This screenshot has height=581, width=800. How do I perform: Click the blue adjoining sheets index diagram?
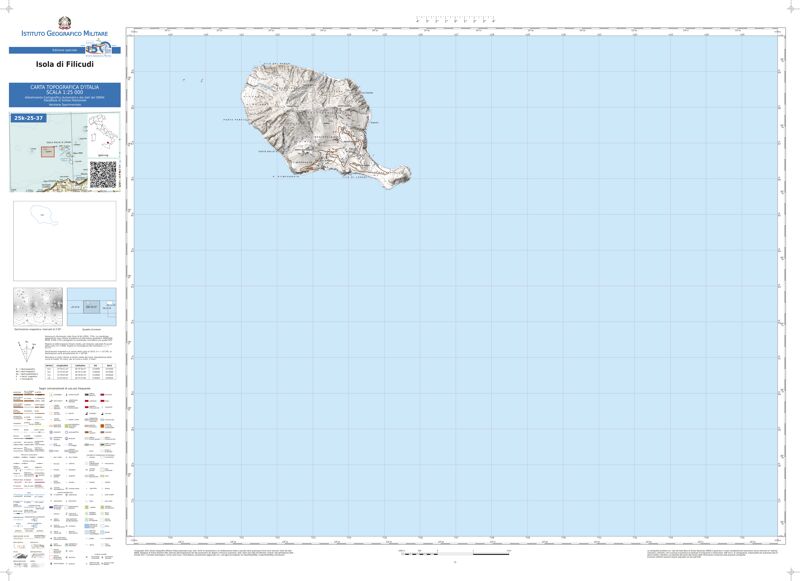pyautogui.click(x=92, y=307)
